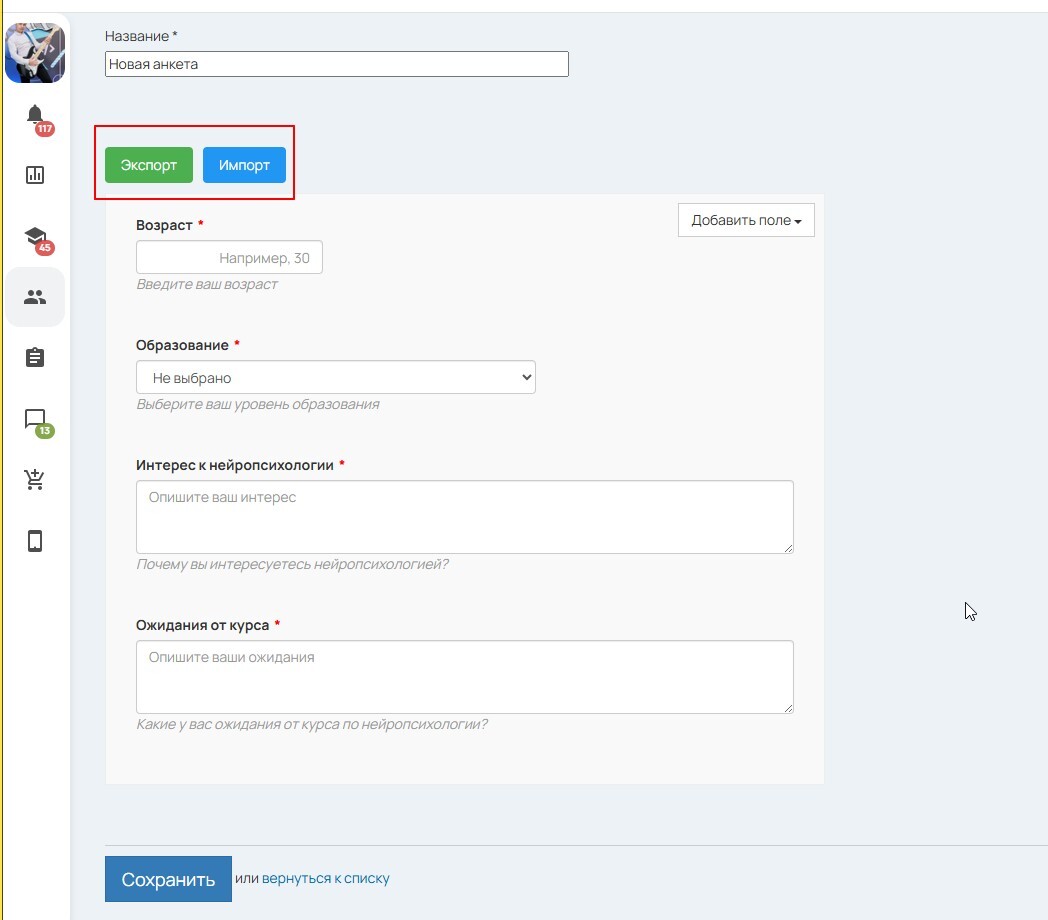This screenshot has width=1048, height=920.
Task: Expand the Добавить поле dropdown
Action: click(746, 221)
